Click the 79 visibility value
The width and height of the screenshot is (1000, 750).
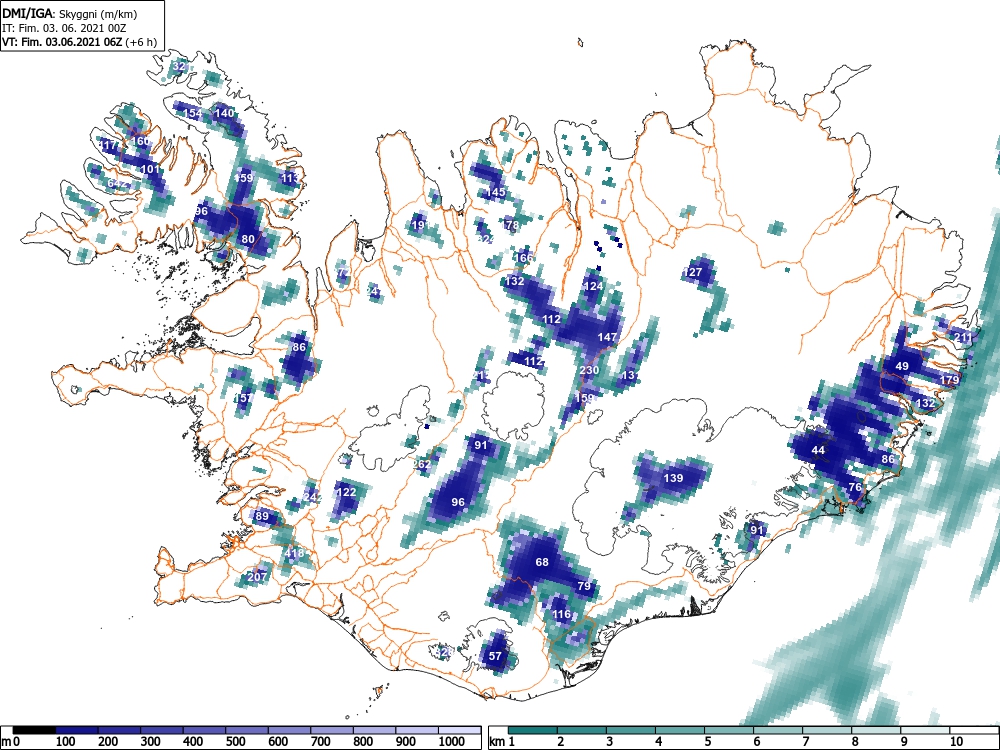coord(584,587)
